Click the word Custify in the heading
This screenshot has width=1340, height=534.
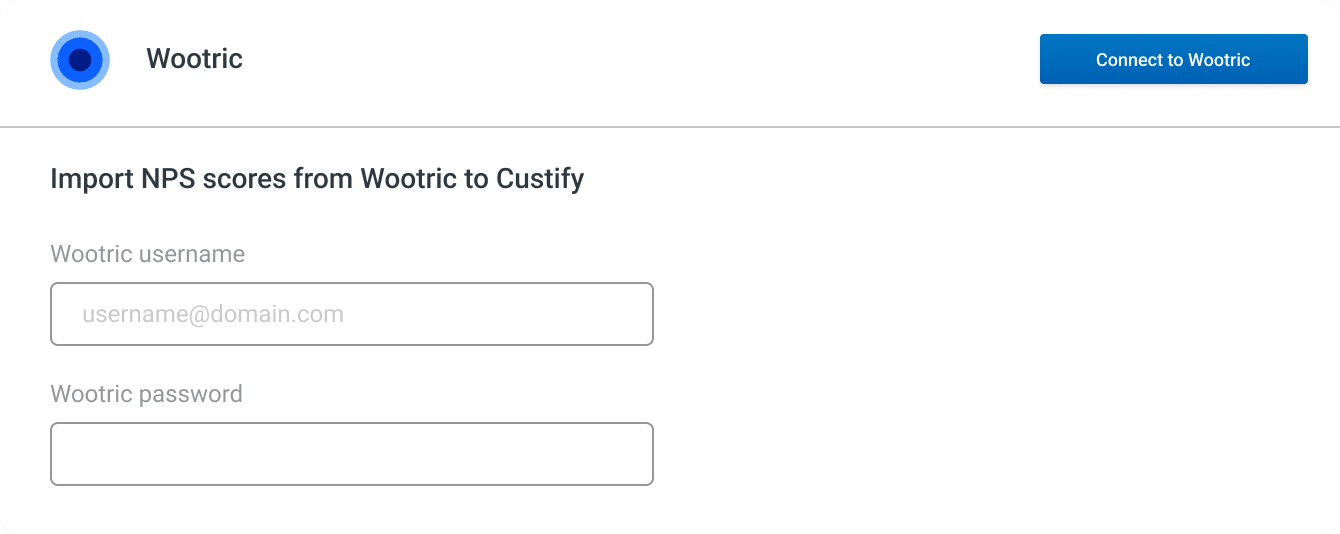[540, 179]
